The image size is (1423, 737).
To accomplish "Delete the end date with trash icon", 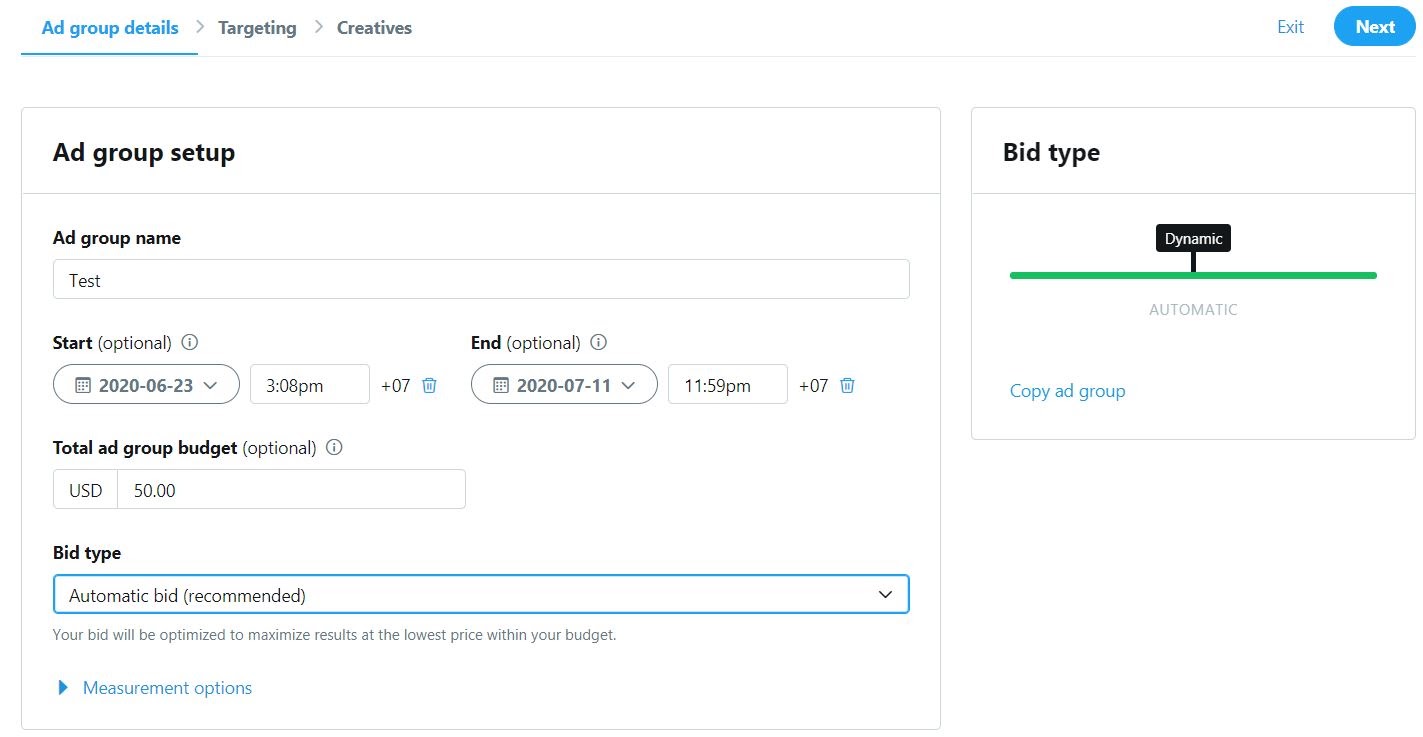I will click(847, 385).
